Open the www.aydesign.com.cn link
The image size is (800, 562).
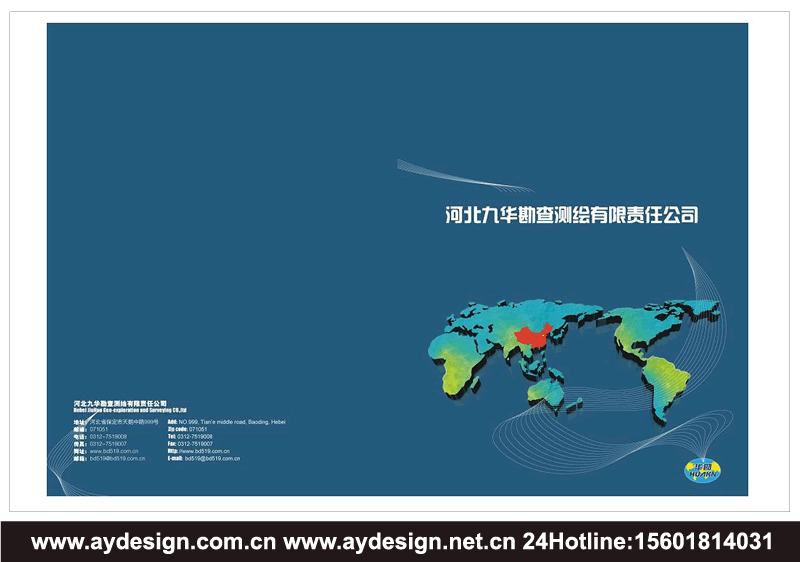[x=154, y=542]
